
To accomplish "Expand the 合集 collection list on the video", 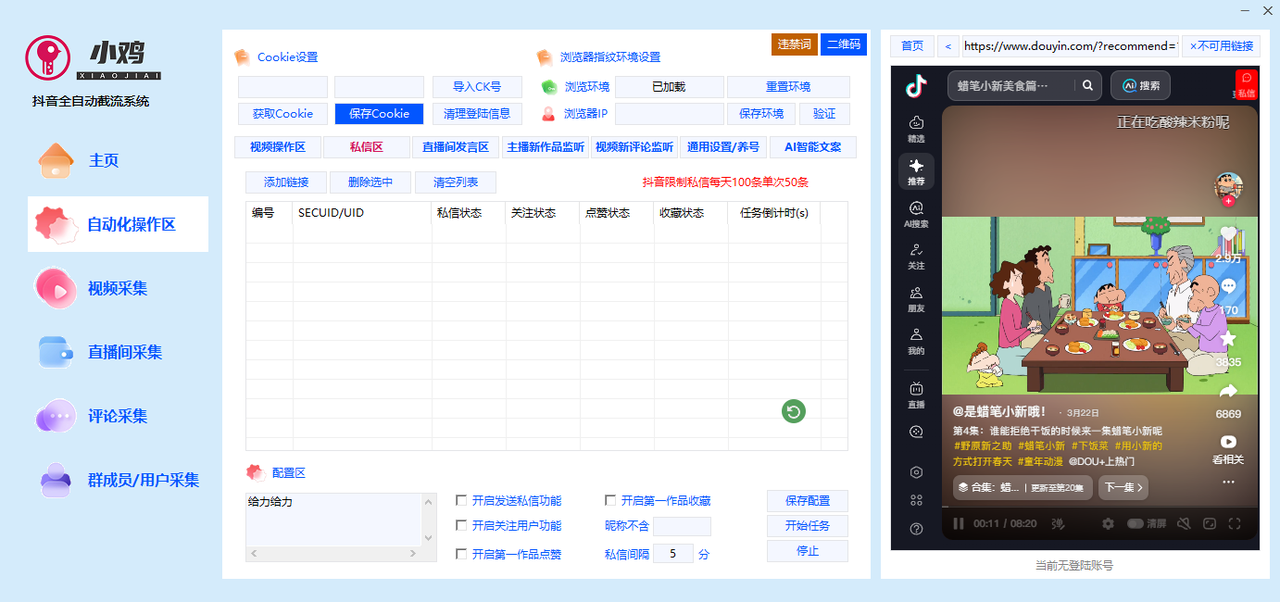I will pos(1020,488).
